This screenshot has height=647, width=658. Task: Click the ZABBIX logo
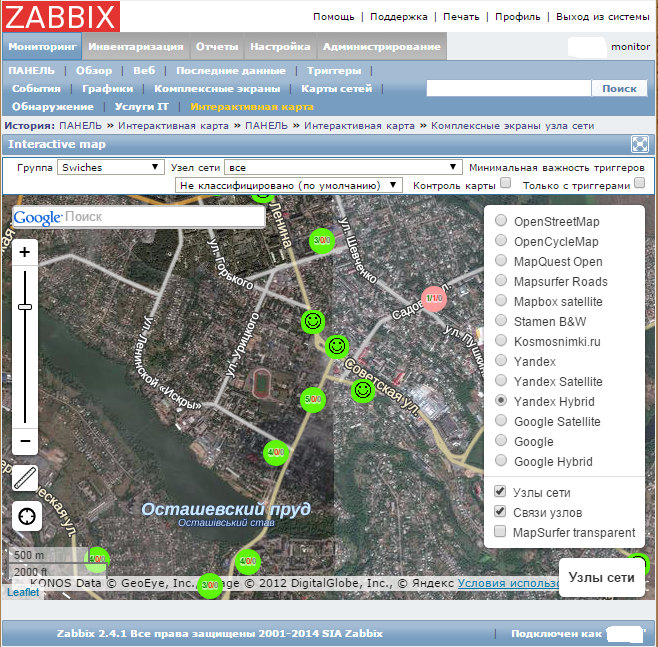[x=61, y=16]
